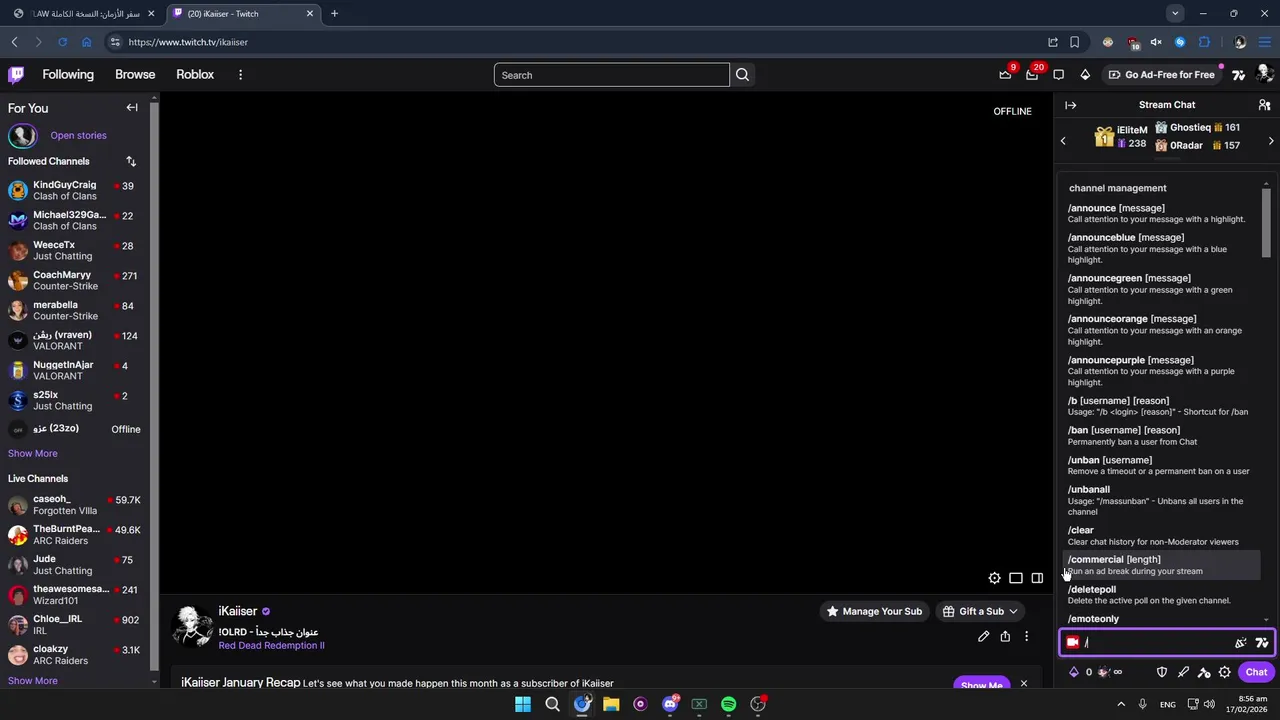Send message with Chat button
Screen dimensions: 1280x720
(1256, 672)
